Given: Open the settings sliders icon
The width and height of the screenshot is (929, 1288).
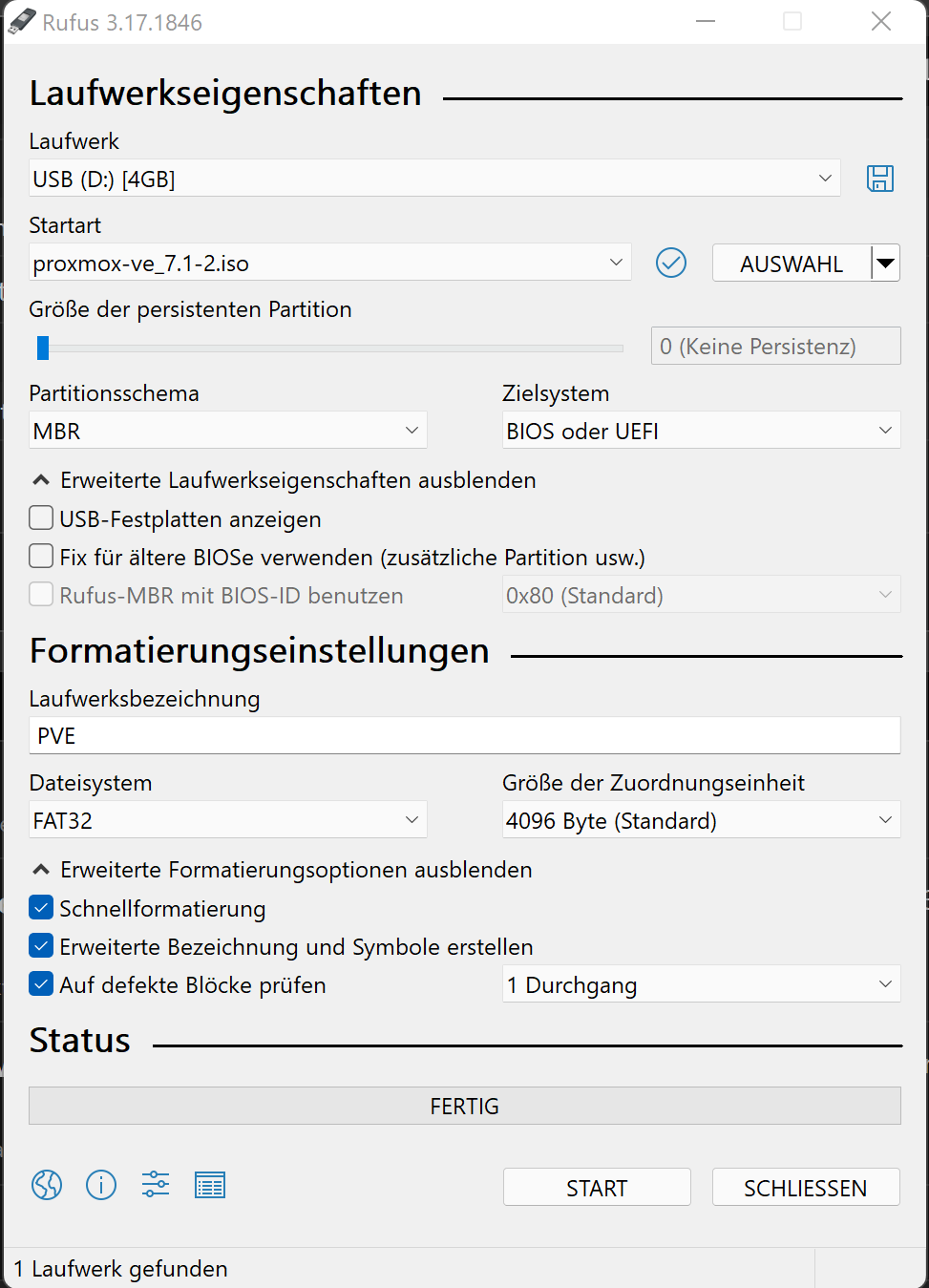Looking at the screenshot, I should [156, 1185].
